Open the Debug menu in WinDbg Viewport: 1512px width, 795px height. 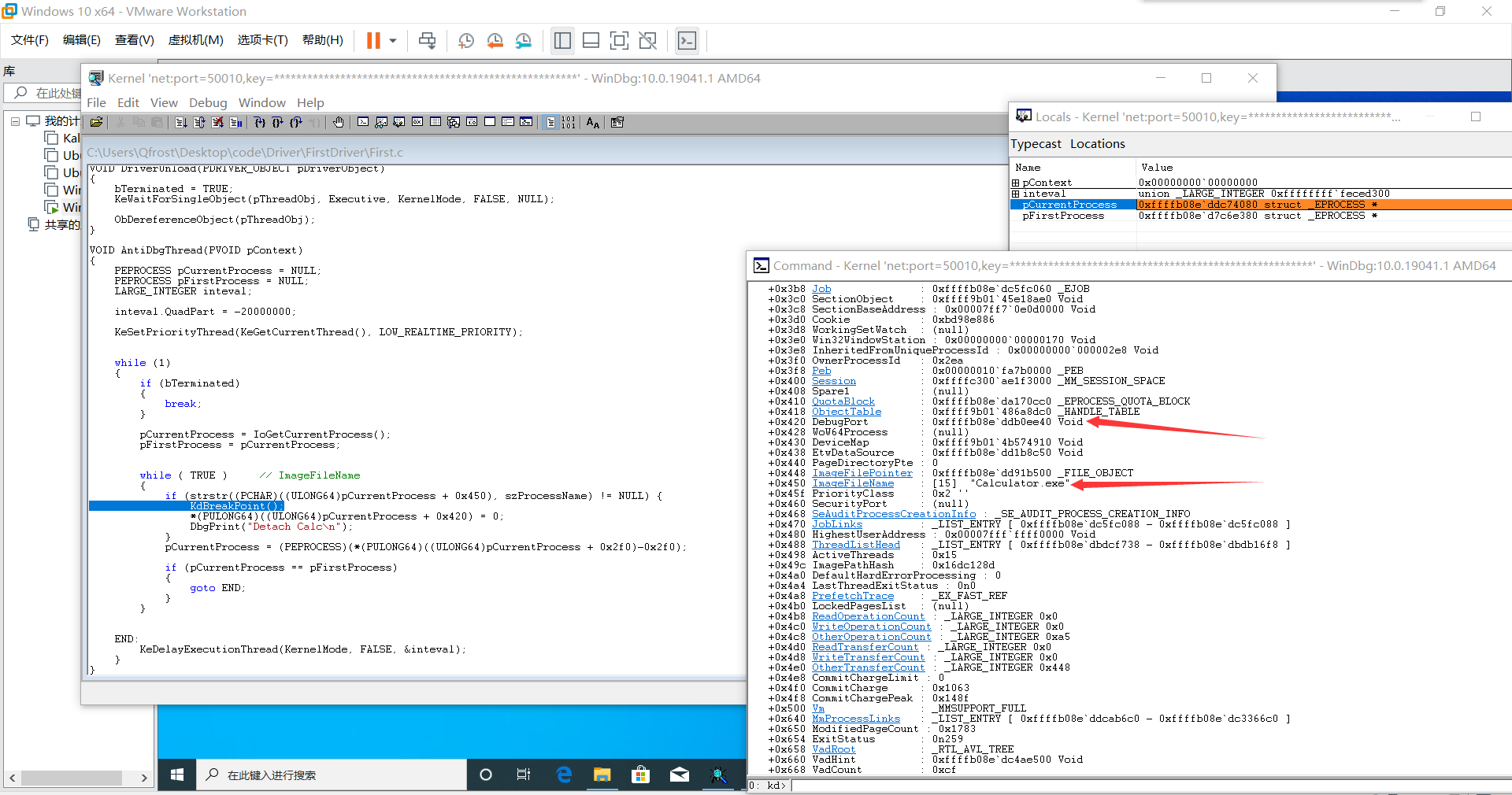[208, 102]
